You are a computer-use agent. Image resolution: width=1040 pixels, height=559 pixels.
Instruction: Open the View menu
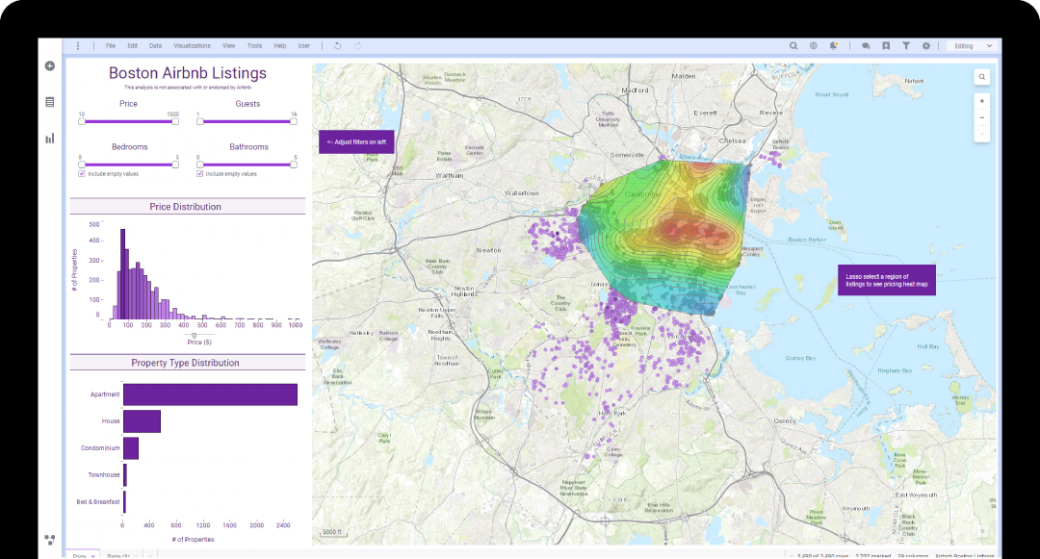(x=229, y=46)
